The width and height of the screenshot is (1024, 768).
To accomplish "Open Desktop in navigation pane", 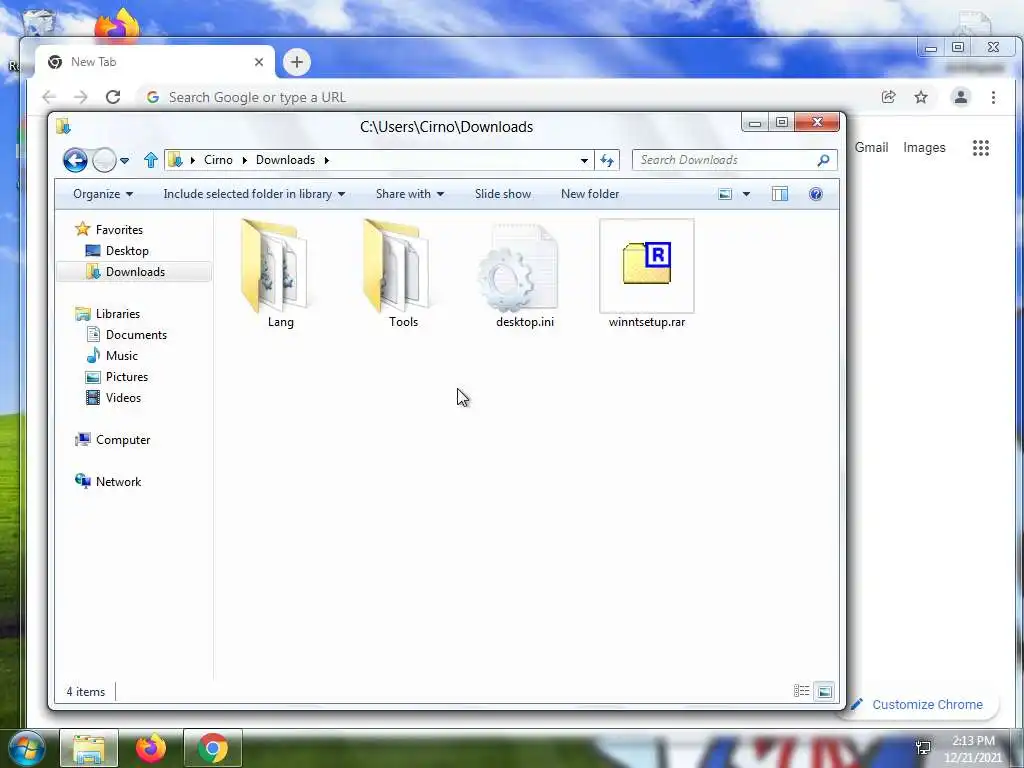I will [127, 251].
